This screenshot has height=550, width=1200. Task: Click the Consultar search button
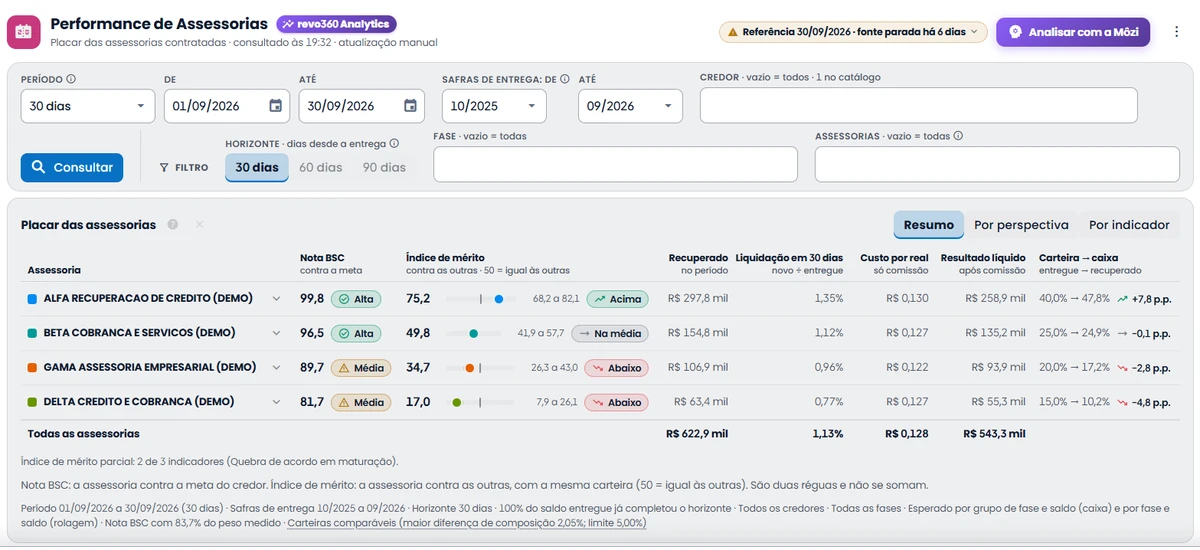tap(72, 167)
